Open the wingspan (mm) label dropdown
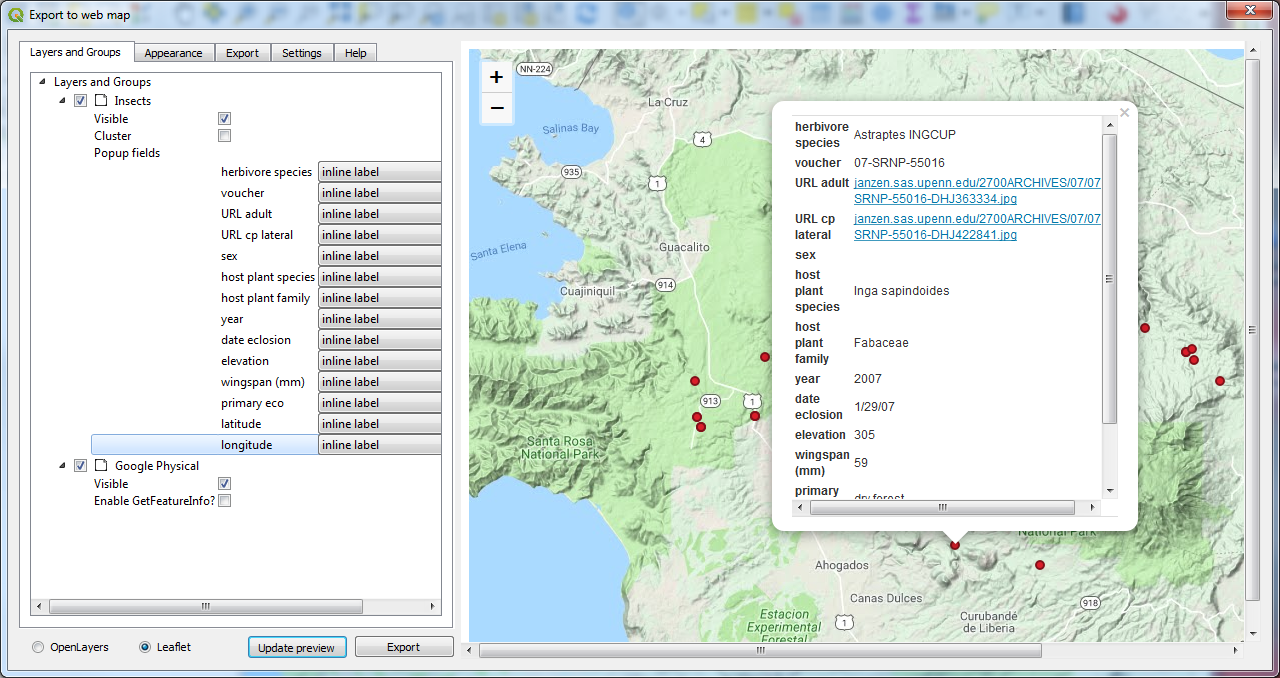 click(x=379, y=382)
